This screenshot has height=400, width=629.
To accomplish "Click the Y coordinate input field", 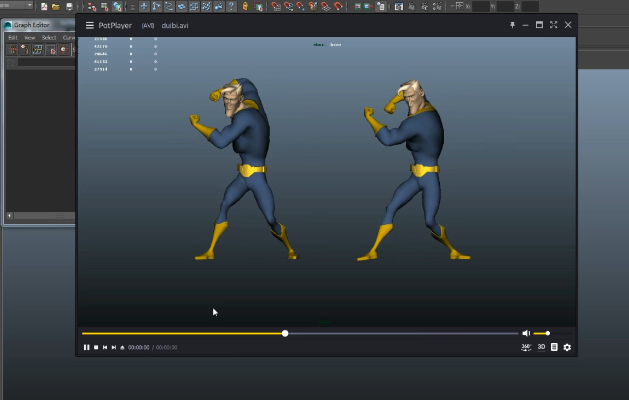I will click(505, 6).
